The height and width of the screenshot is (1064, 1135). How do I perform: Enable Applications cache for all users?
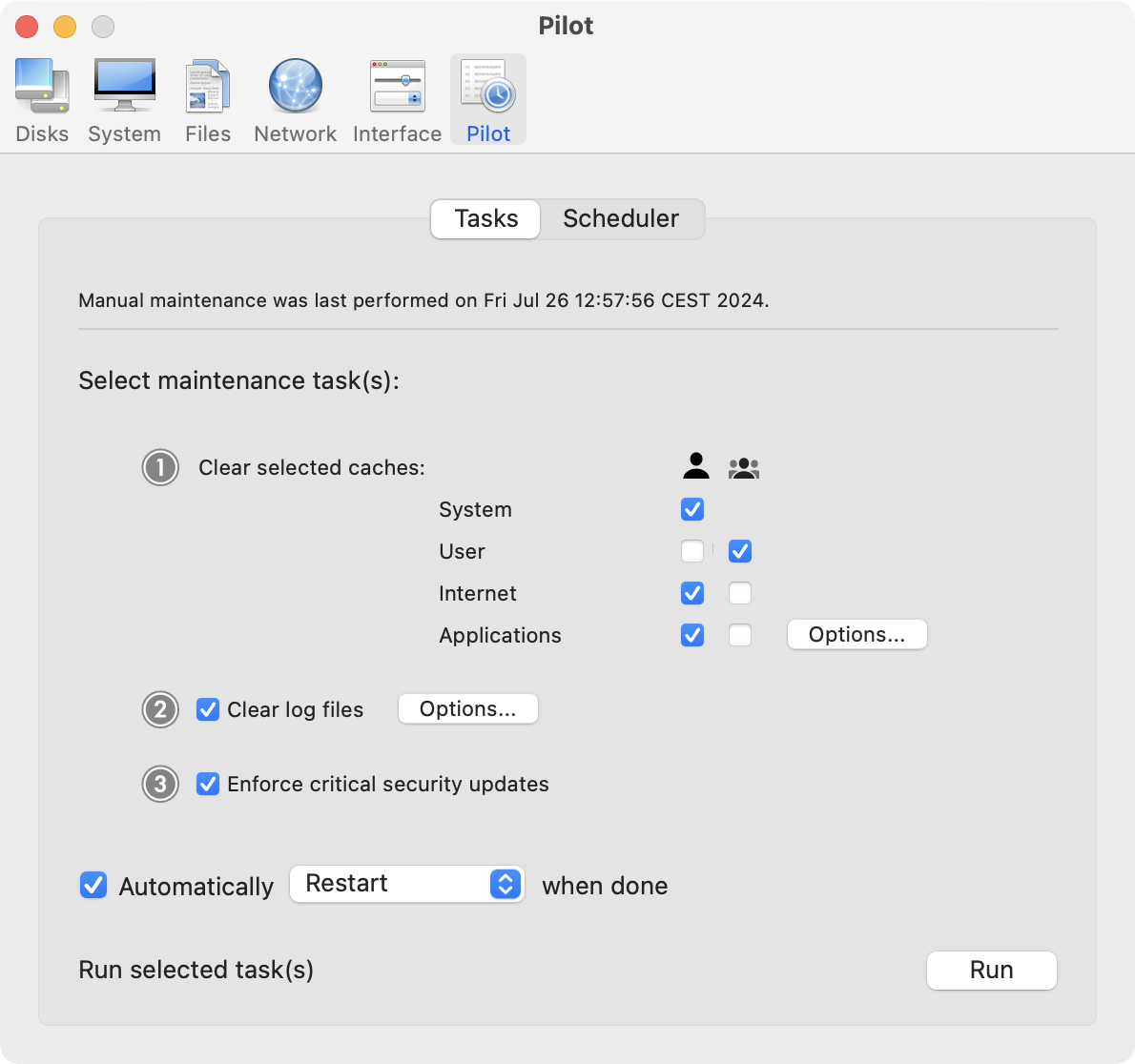pos(740,636)
